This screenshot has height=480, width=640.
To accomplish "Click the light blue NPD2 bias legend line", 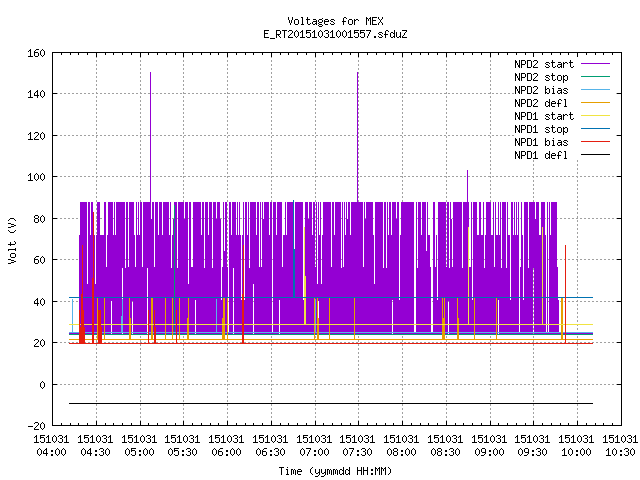I will tap(596, 90).
